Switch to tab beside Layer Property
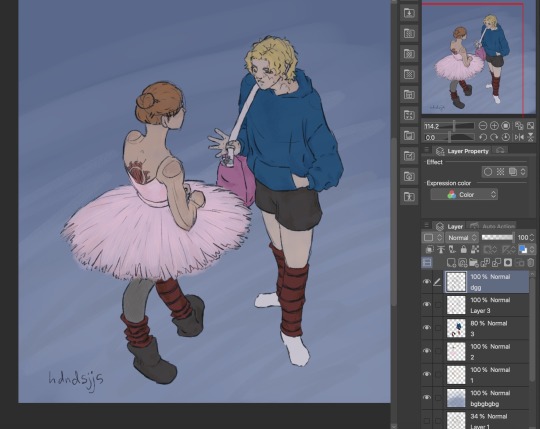This screenshot has height=429, width=540. (500, 150)
